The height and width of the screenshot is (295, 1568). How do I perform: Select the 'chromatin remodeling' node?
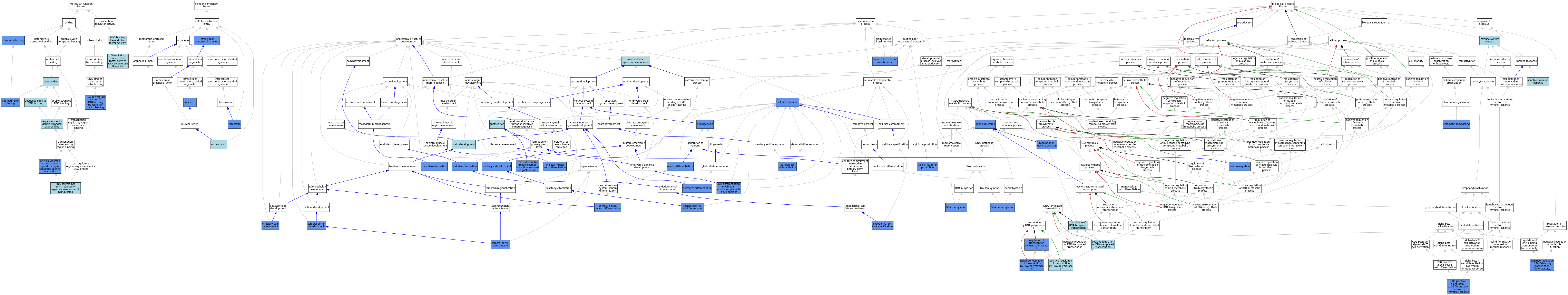[1456, 124]
